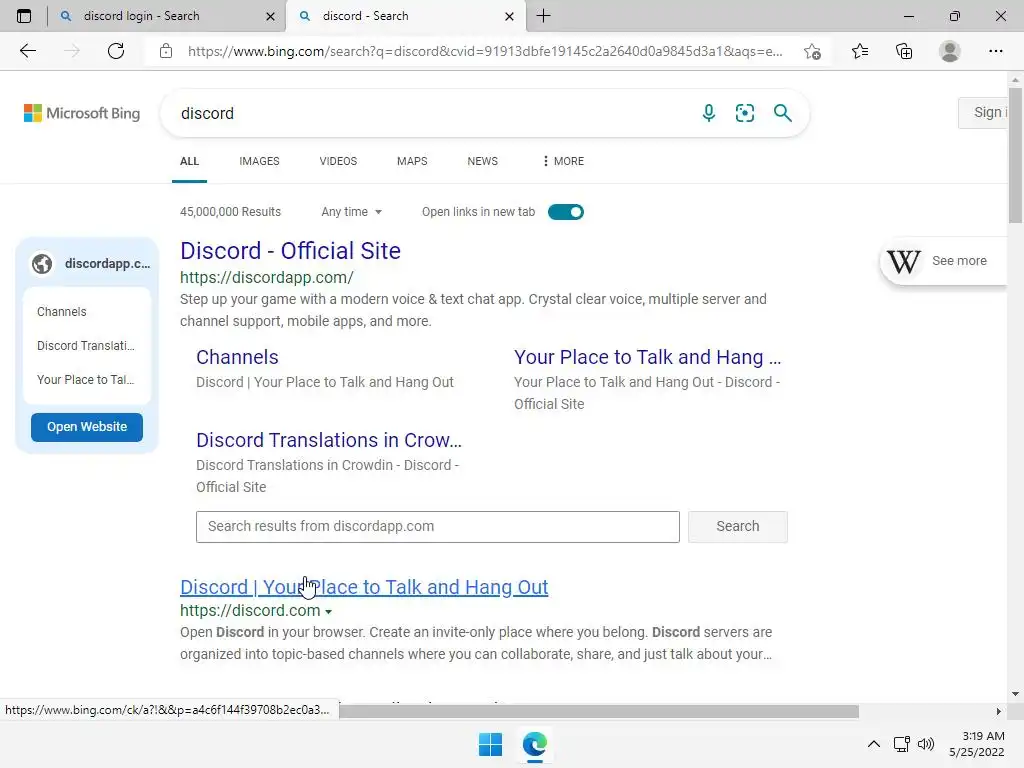
Task: Expand the arrow beside https://discord.com
Action: coord(328,612)
